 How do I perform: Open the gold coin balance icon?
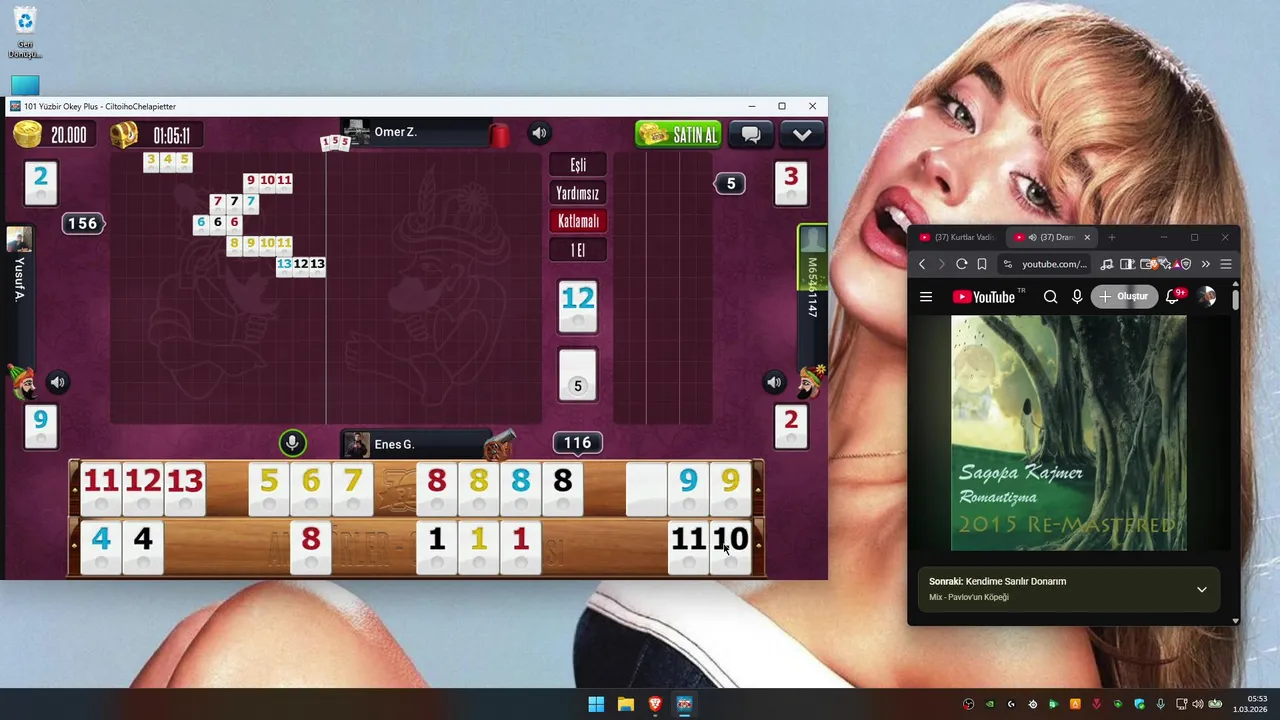28,134
